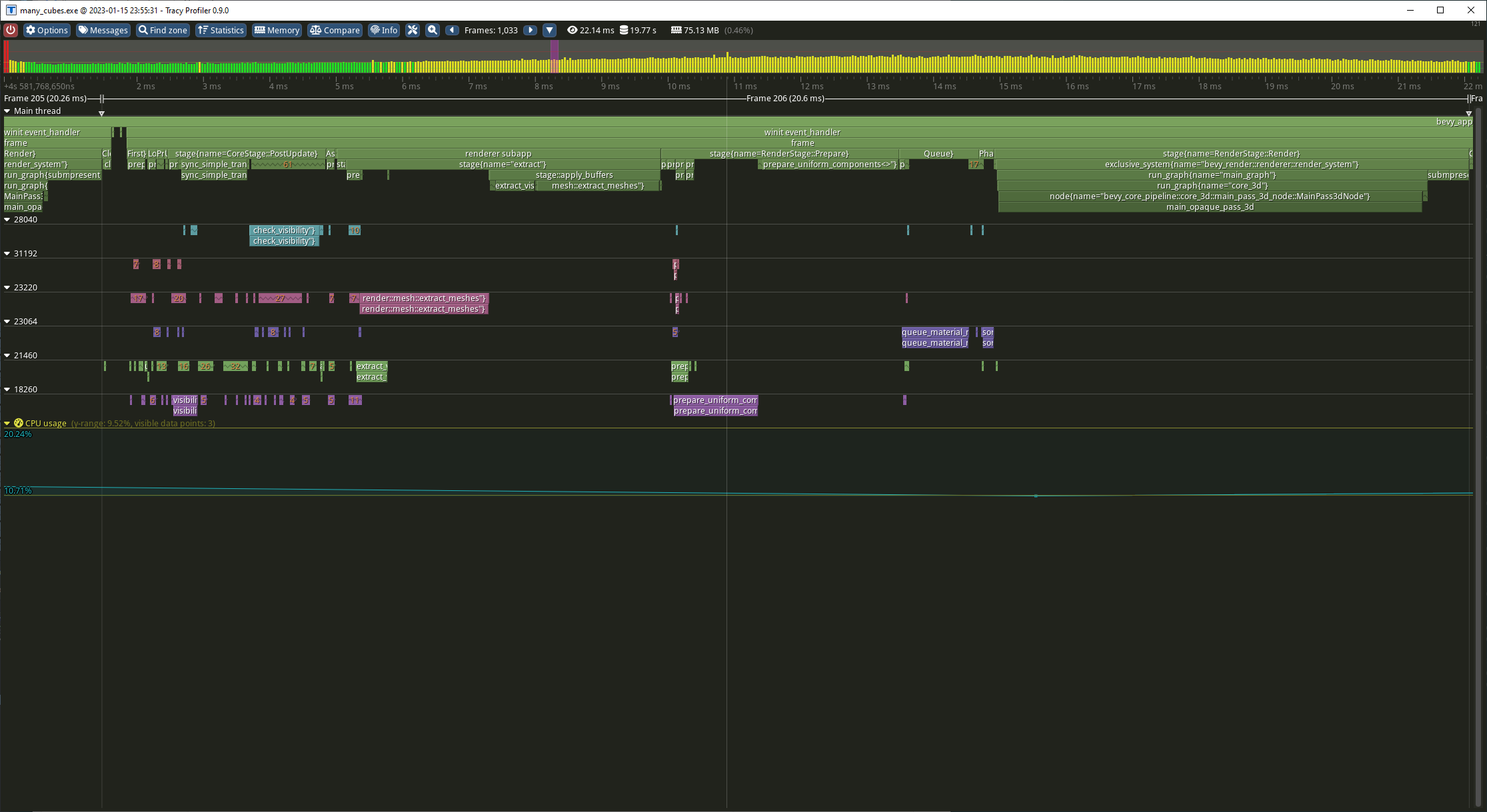1487x812 pixels.
Task: Collapse thread 23220 row
Action: coord(7,288)
